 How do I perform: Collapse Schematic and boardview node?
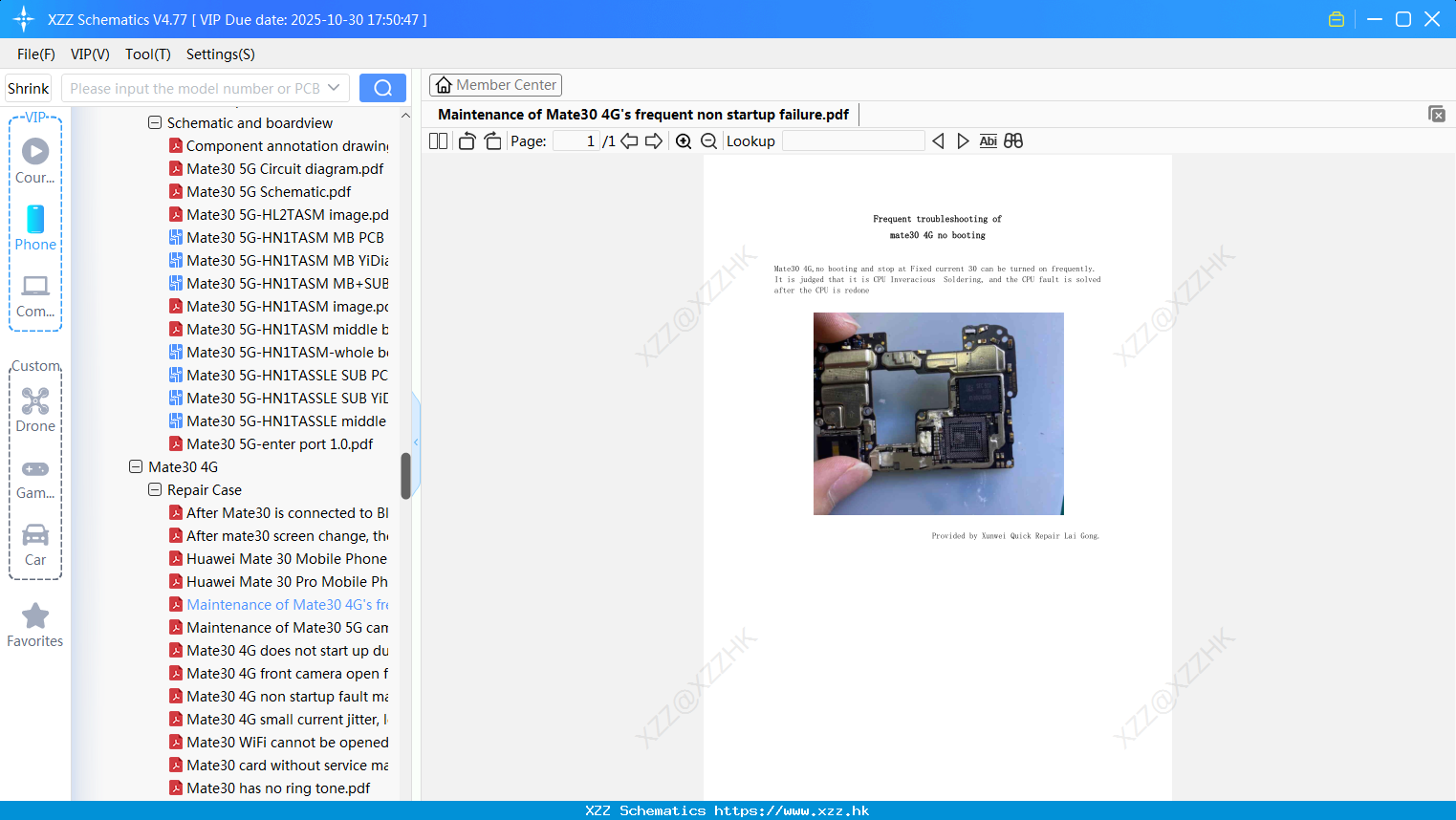155,122
